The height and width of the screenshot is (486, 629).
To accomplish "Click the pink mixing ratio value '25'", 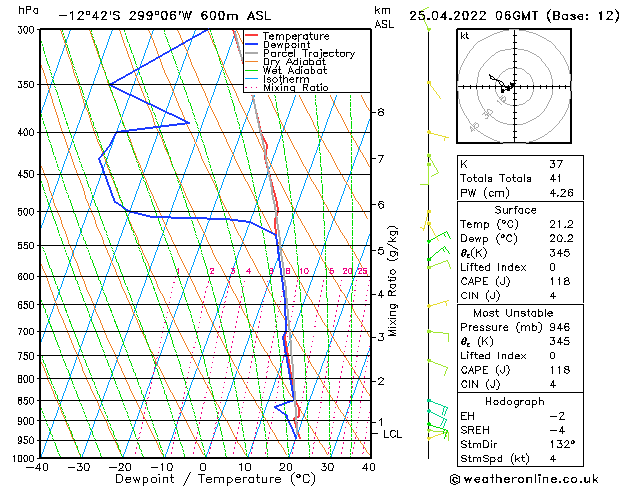I will coord(363,271).
